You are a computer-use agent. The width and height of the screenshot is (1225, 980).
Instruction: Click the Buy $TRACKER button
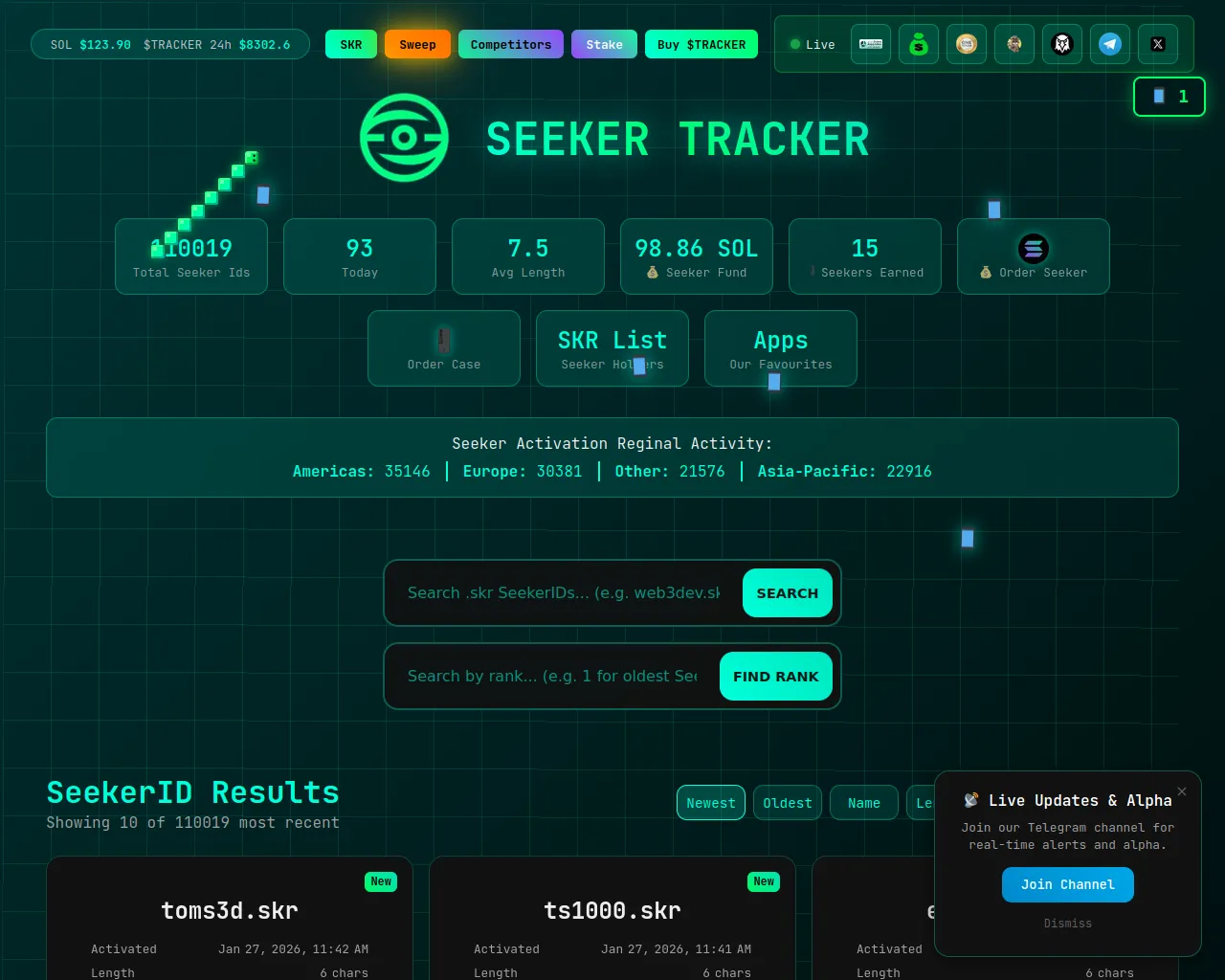[x=702, y=44]
